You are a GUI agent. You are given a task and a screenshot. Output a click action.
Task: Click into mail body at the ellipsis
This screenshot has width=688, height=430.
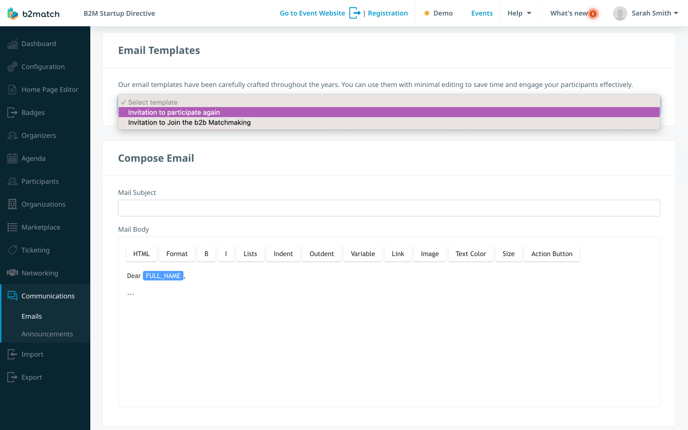point(131,294)
